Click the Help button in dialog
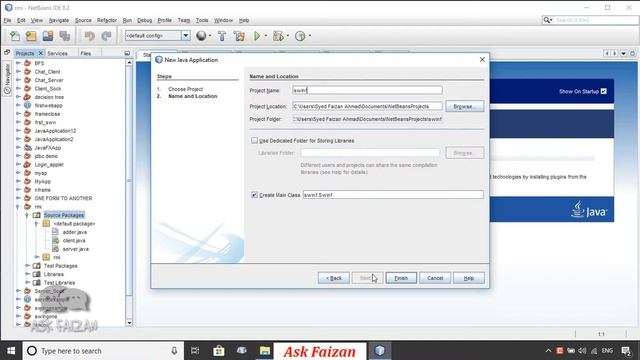This screenshot has width=640, height=360. tap(469, 278)
